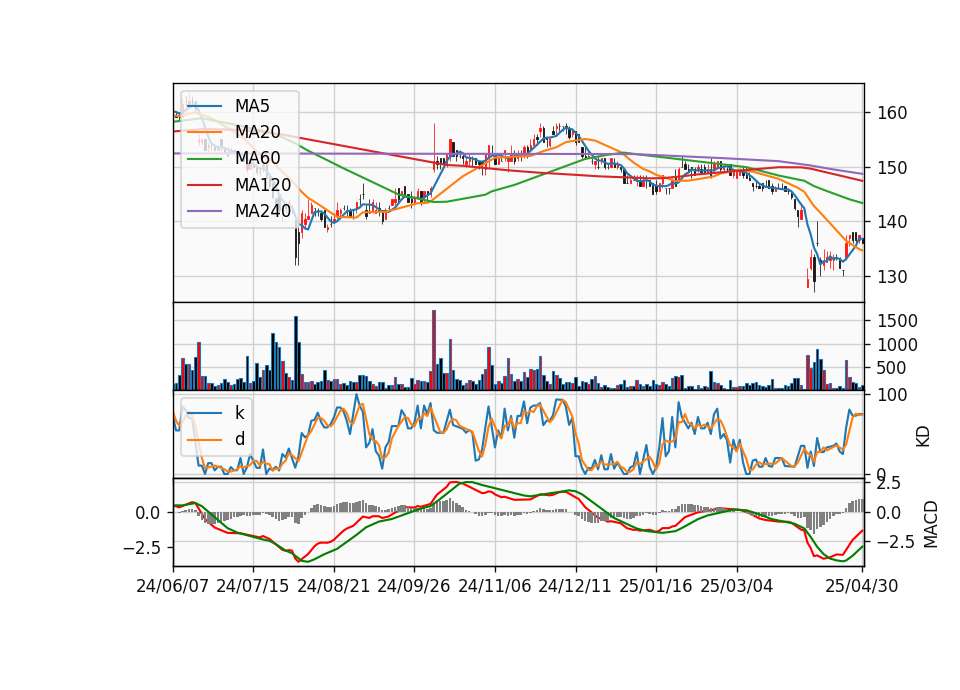Image resolution: width=960 pixels, height=690 pixels.
Task: Click the 24/12/11 date label
Action: pos(575,586)
